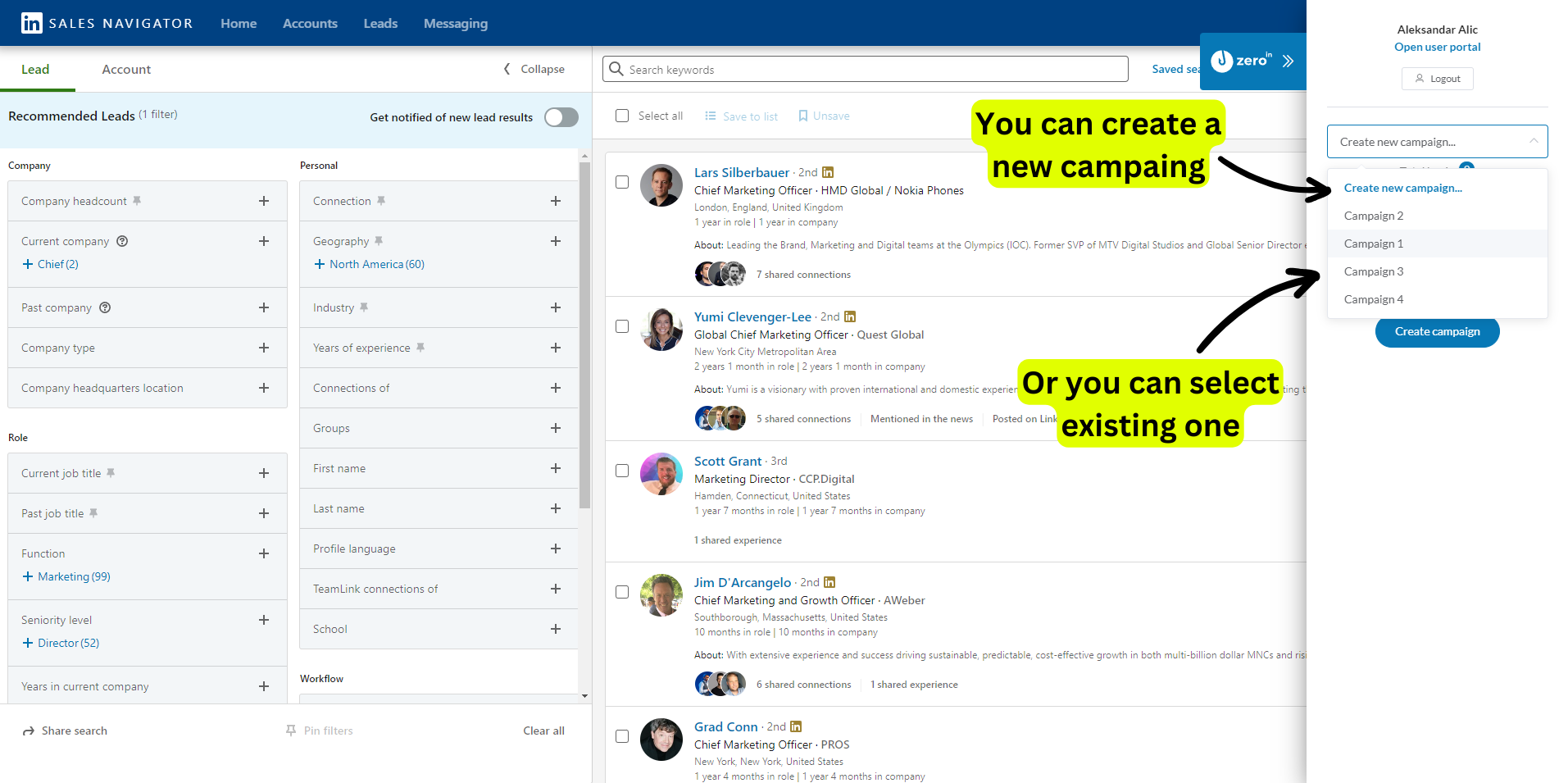Add an Industry filter with plus icon
This screenshot has height=783, width=1568.
(556, 307)
